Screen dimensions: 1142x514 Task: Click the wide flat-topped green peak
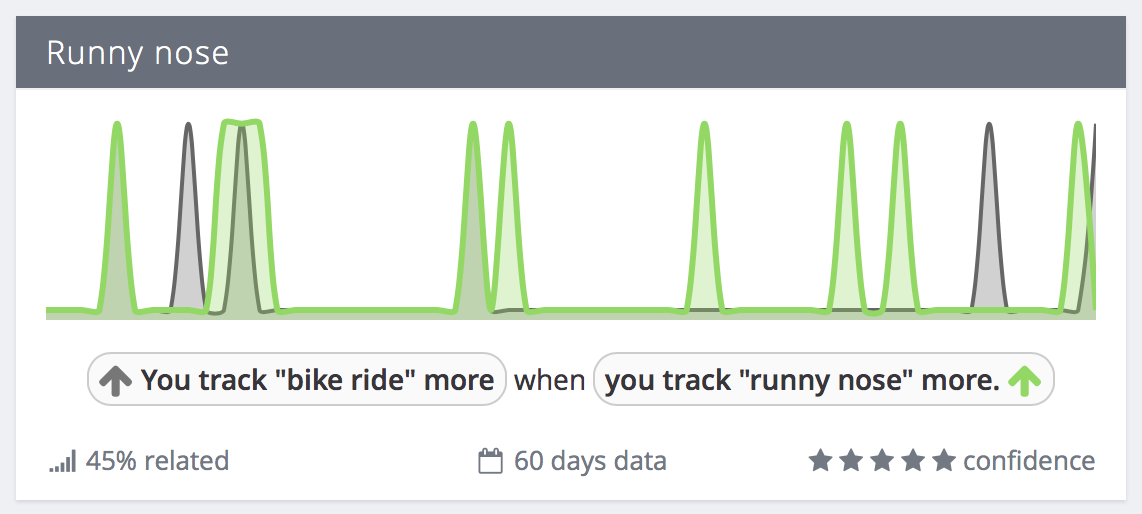click(x=242, y=217)
